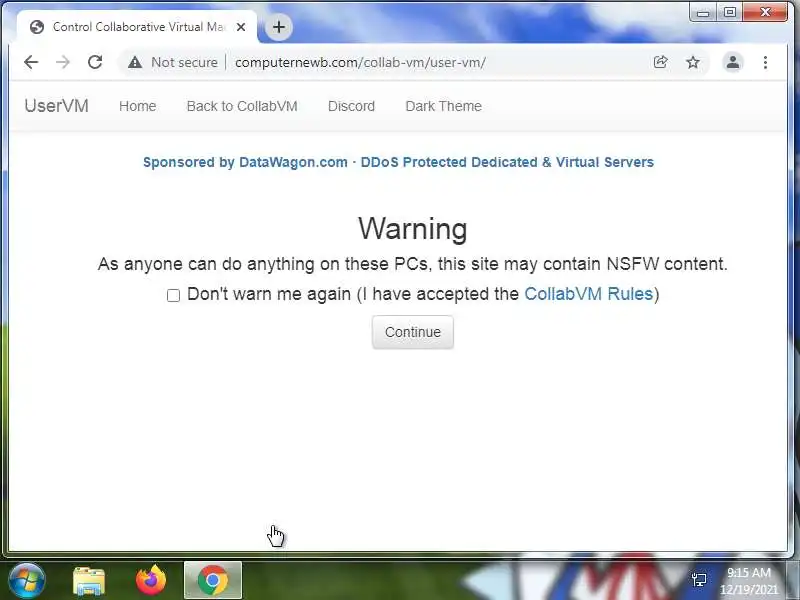Click the taskbar clock showing 9:15 AM
The height and width of the screenshot is (600, 800).
point(748,581)
